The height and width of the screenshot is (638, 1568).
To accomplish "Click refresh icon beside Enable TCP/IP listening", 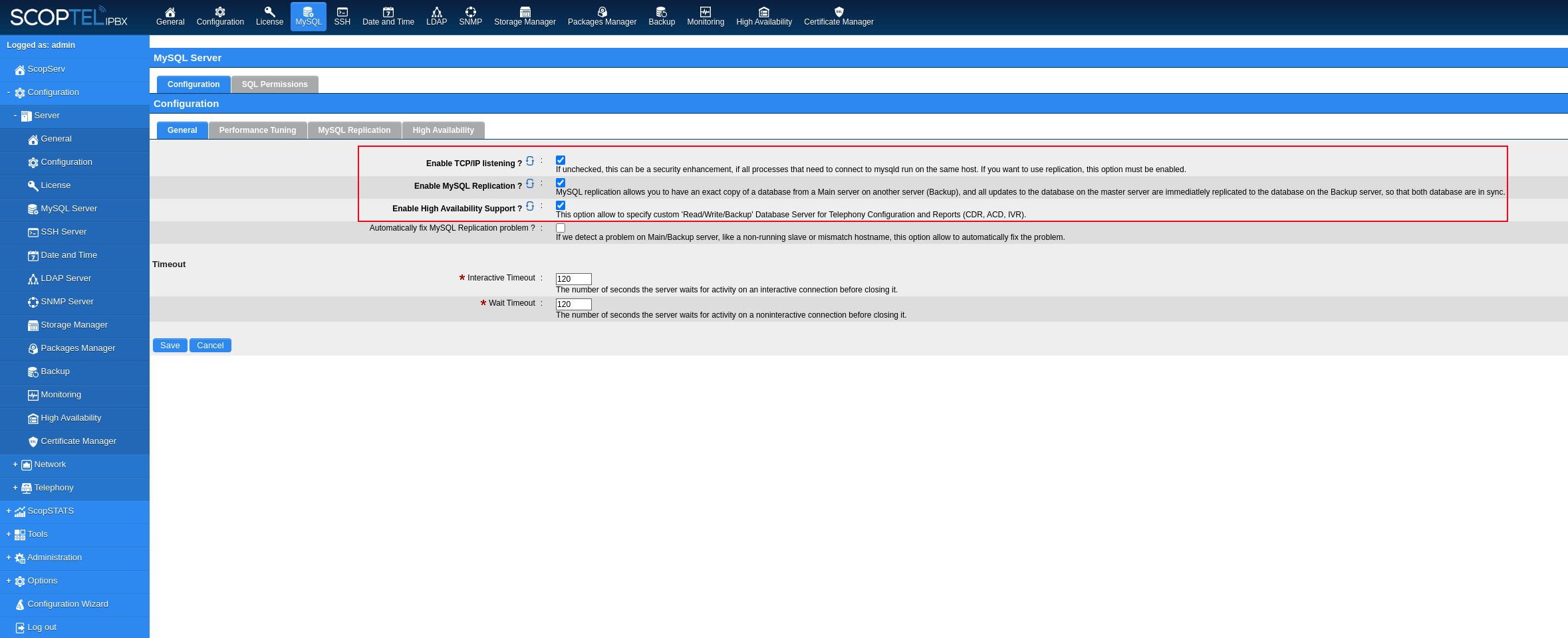I will 530,161.
